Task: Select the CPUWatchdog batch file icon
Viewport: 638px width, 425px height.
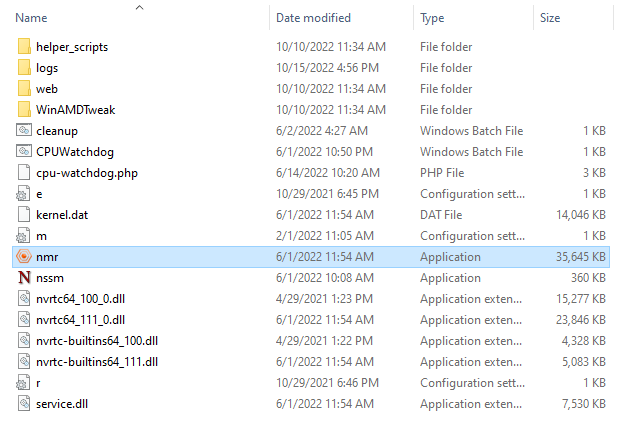Action: point(24,152)
